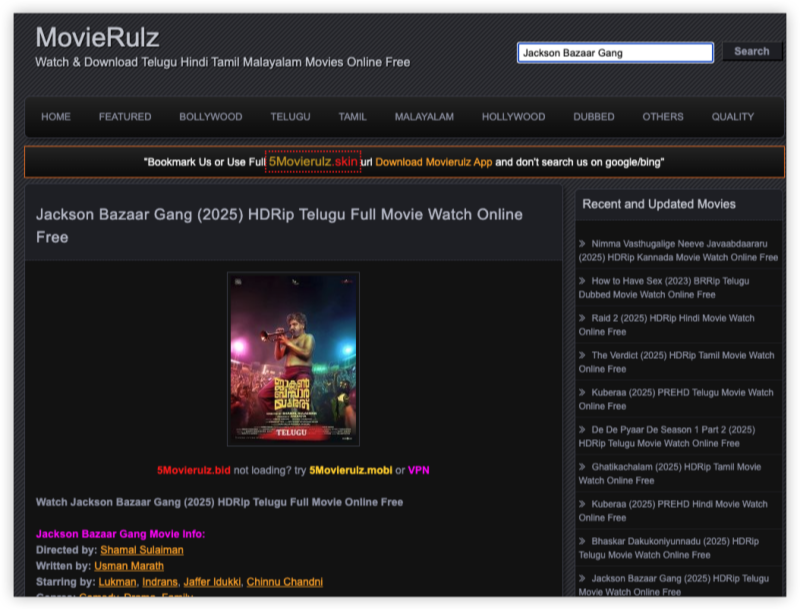Click the MovieRulz site title
The height and width of the screenshot is (611, 800).
click(x=97, y=37)
